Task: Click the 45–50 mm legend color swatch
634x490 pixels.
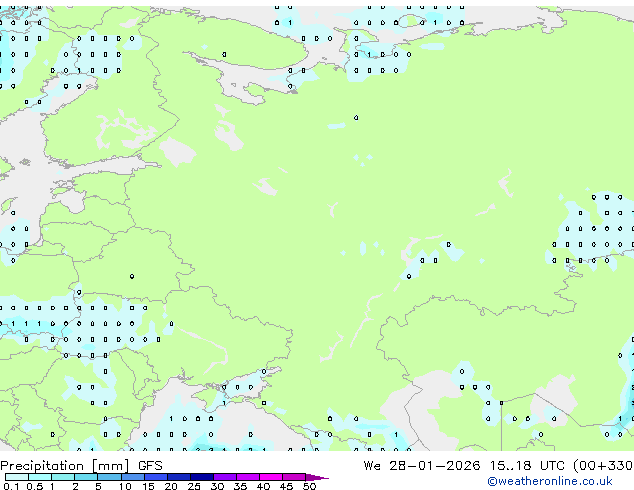Action: [x=294, y=477]
